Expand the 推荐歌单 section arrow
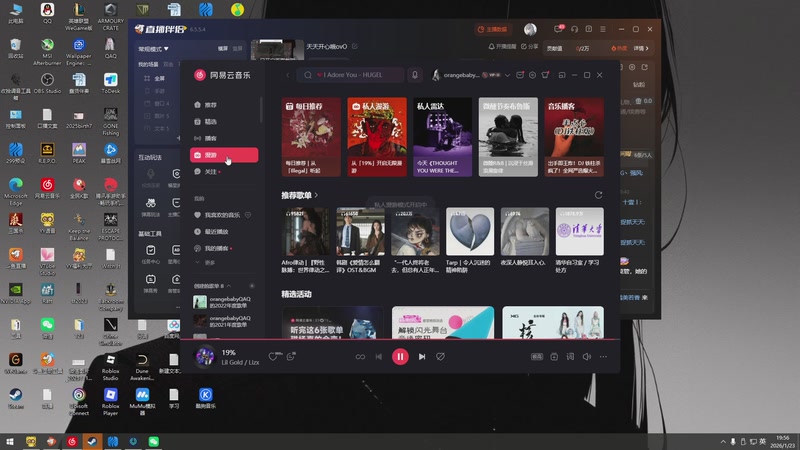 click(x=316, y=195)
